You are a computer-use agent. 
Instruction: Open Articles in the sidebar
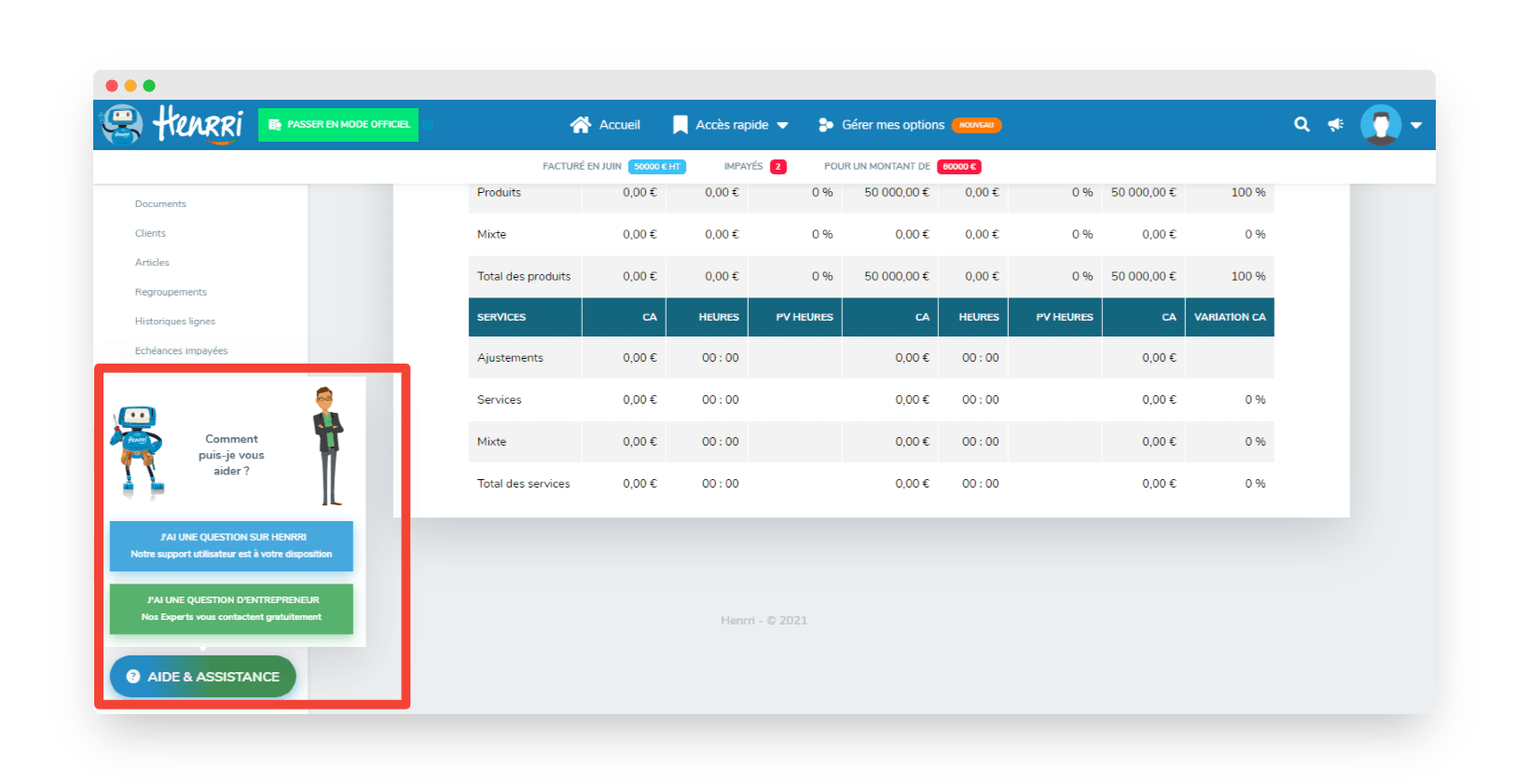[152, 262]
